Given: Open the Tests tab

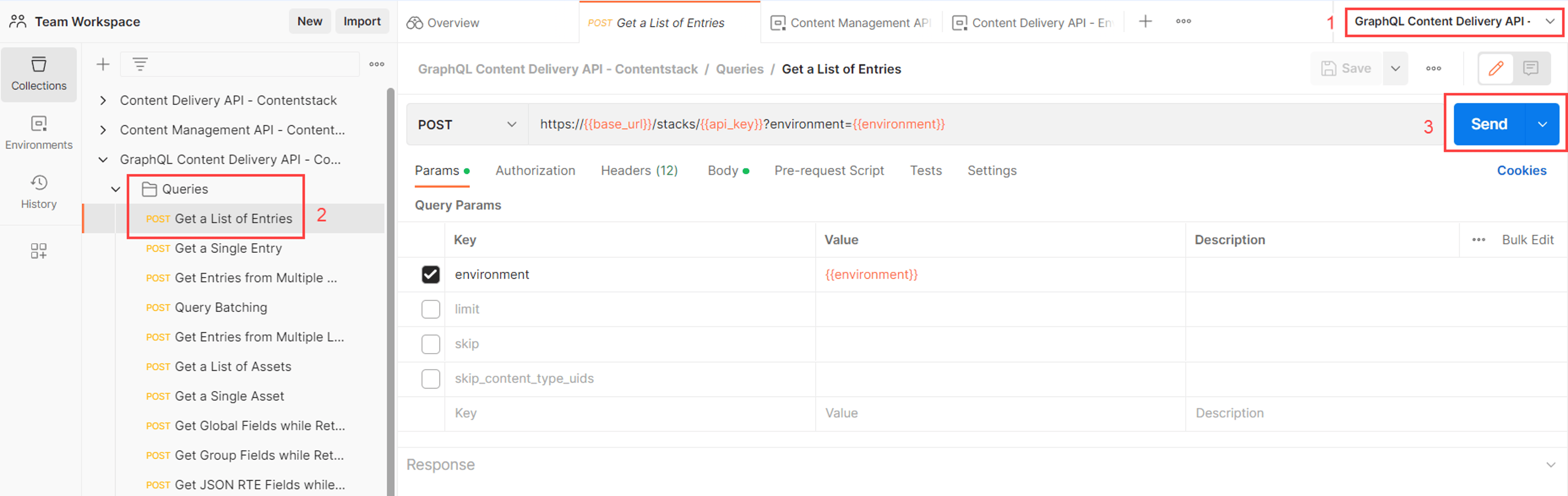Looking at the screenshot, I should [925, 171].
